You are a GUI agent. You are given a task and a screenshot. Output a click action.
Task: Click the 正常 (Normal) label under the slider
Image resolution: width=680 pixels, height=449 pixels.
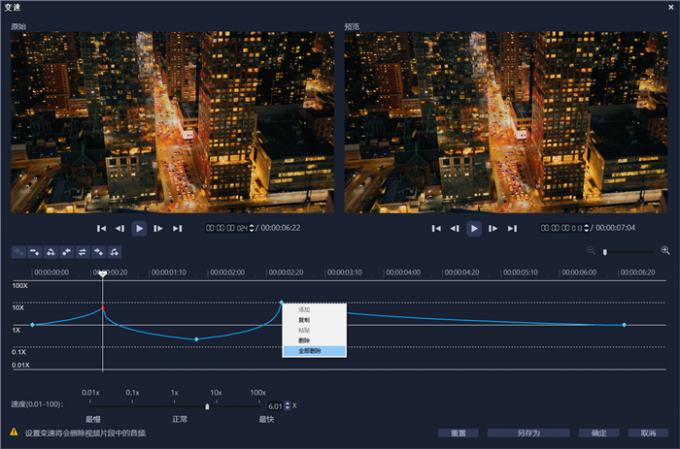click(x=180, y=420)
